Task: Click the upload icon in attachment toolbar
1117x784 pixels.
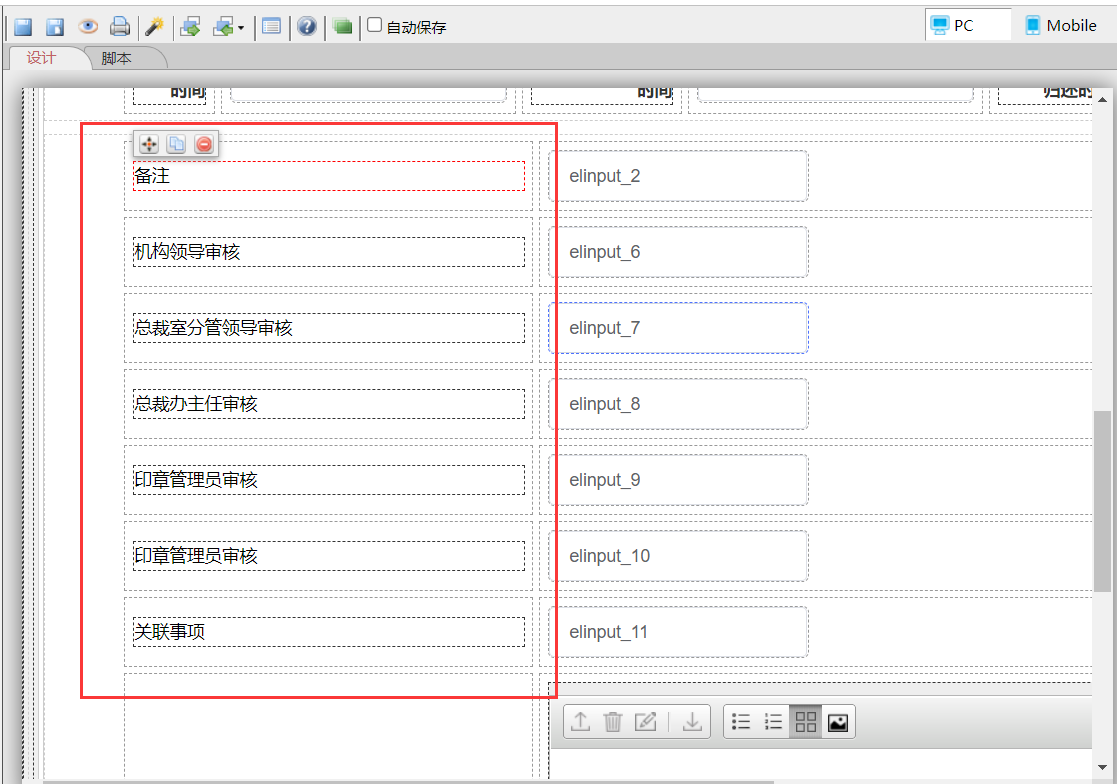Action: click(x=581, y=722)
